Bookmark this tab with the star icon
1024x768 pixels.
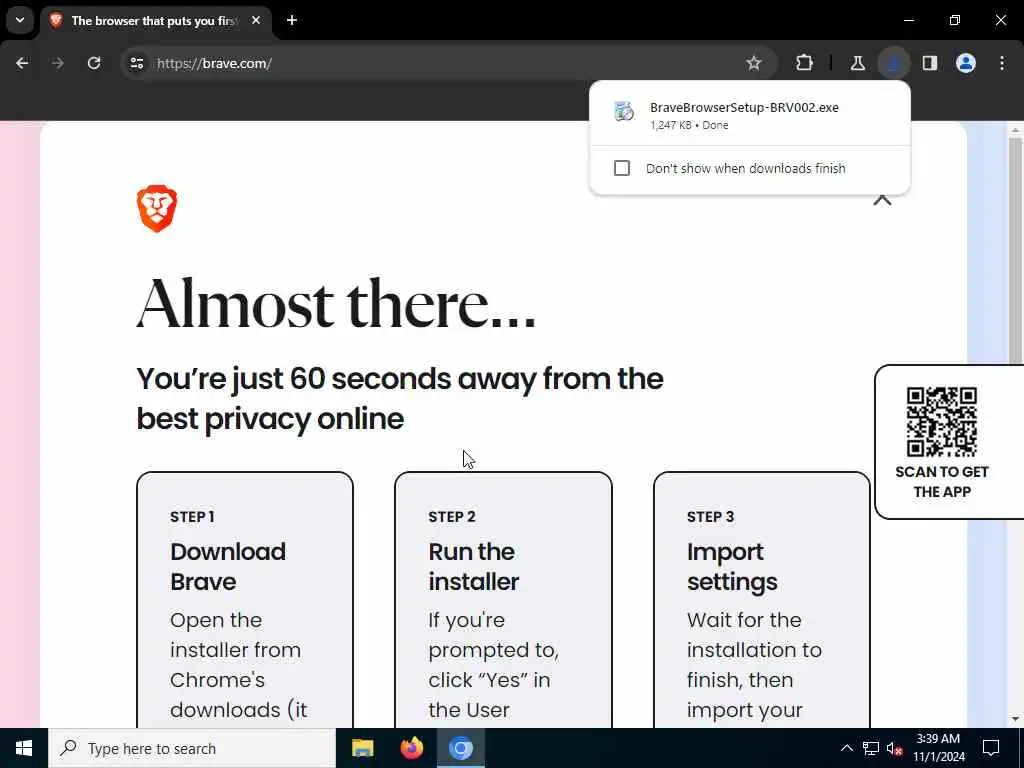tap(754, 63)
